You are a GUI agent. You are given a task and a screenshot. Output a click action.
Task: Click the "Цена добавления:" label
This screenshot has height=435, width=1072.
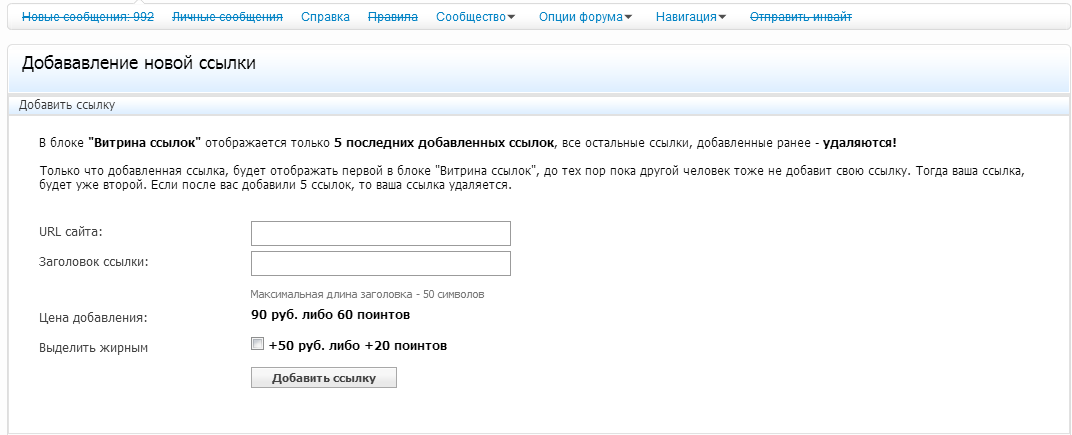click(x=93, y=318)
